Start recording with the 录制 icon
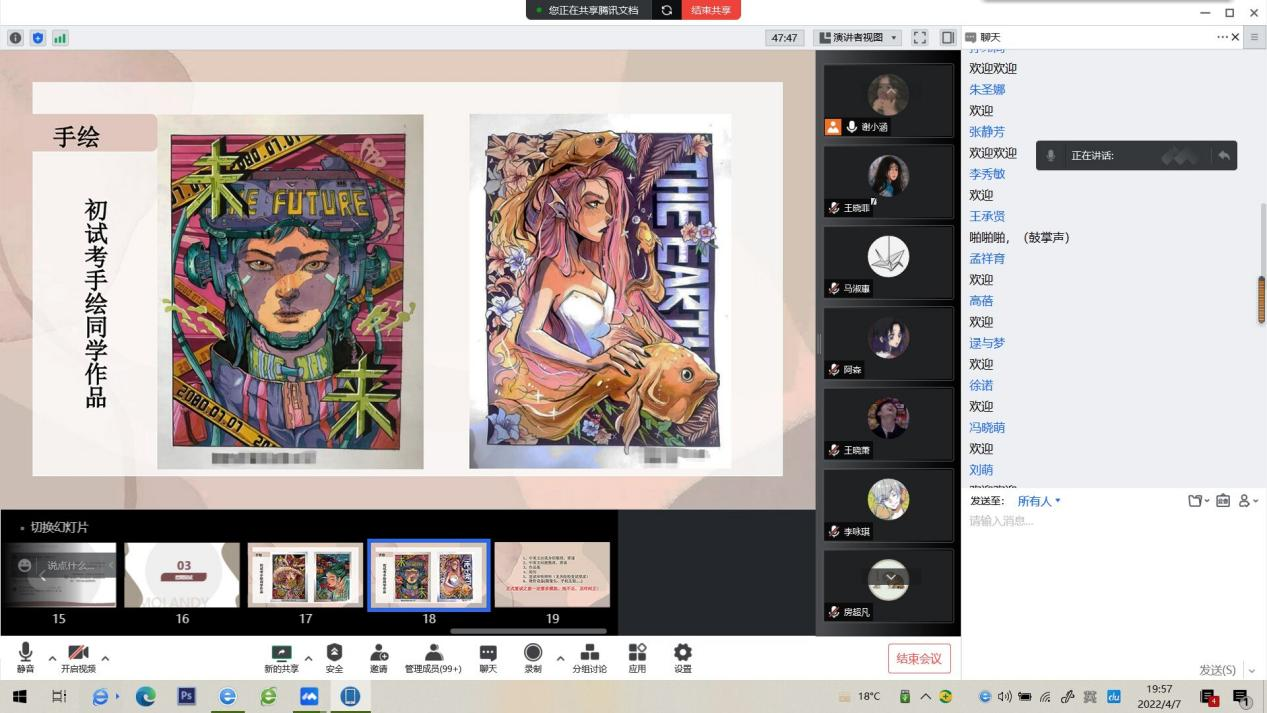The image size is (1267, 713). point(533,657)
